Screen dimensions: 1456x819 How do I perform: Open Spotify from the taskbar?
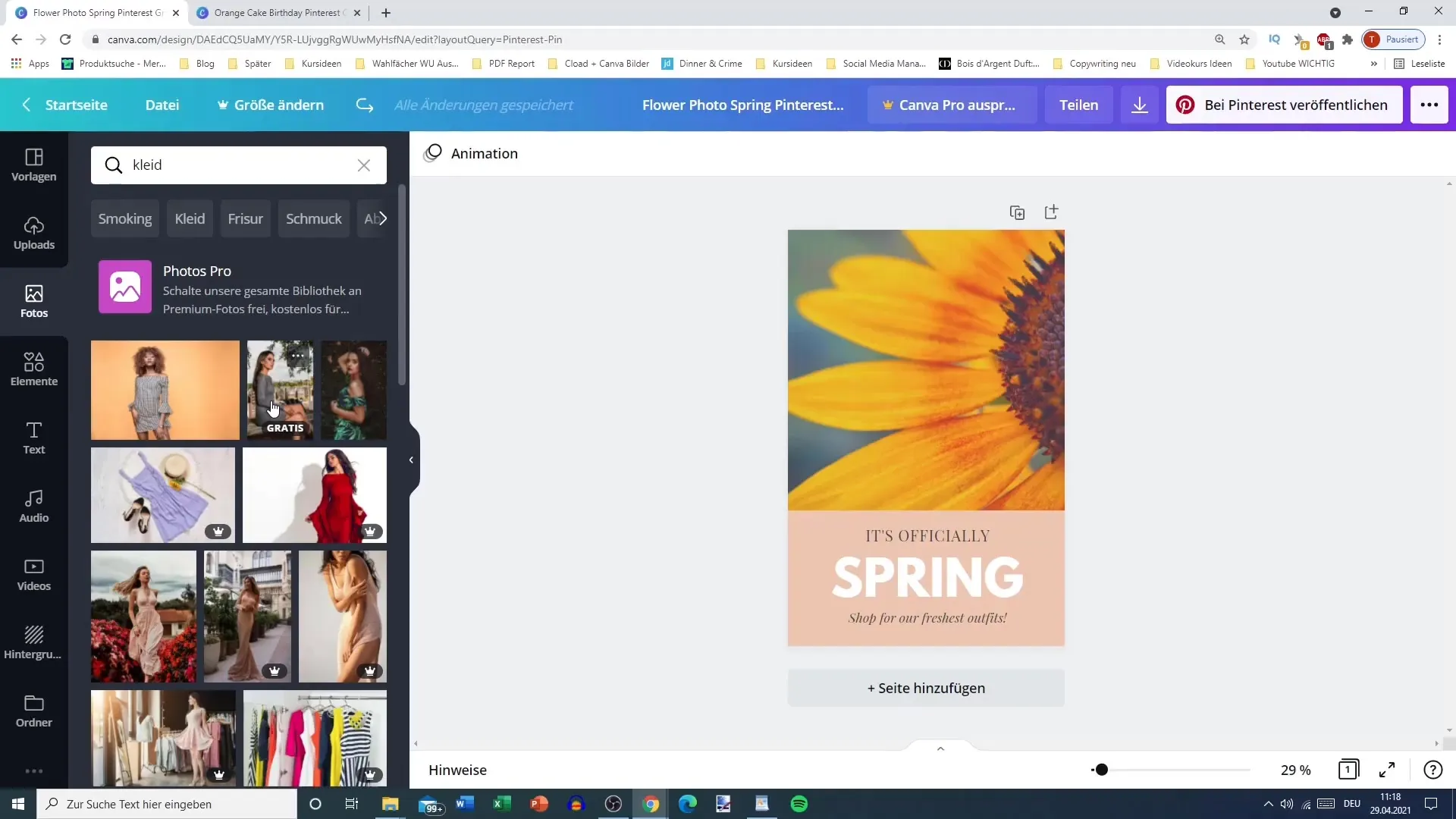(x=799, y=804)
